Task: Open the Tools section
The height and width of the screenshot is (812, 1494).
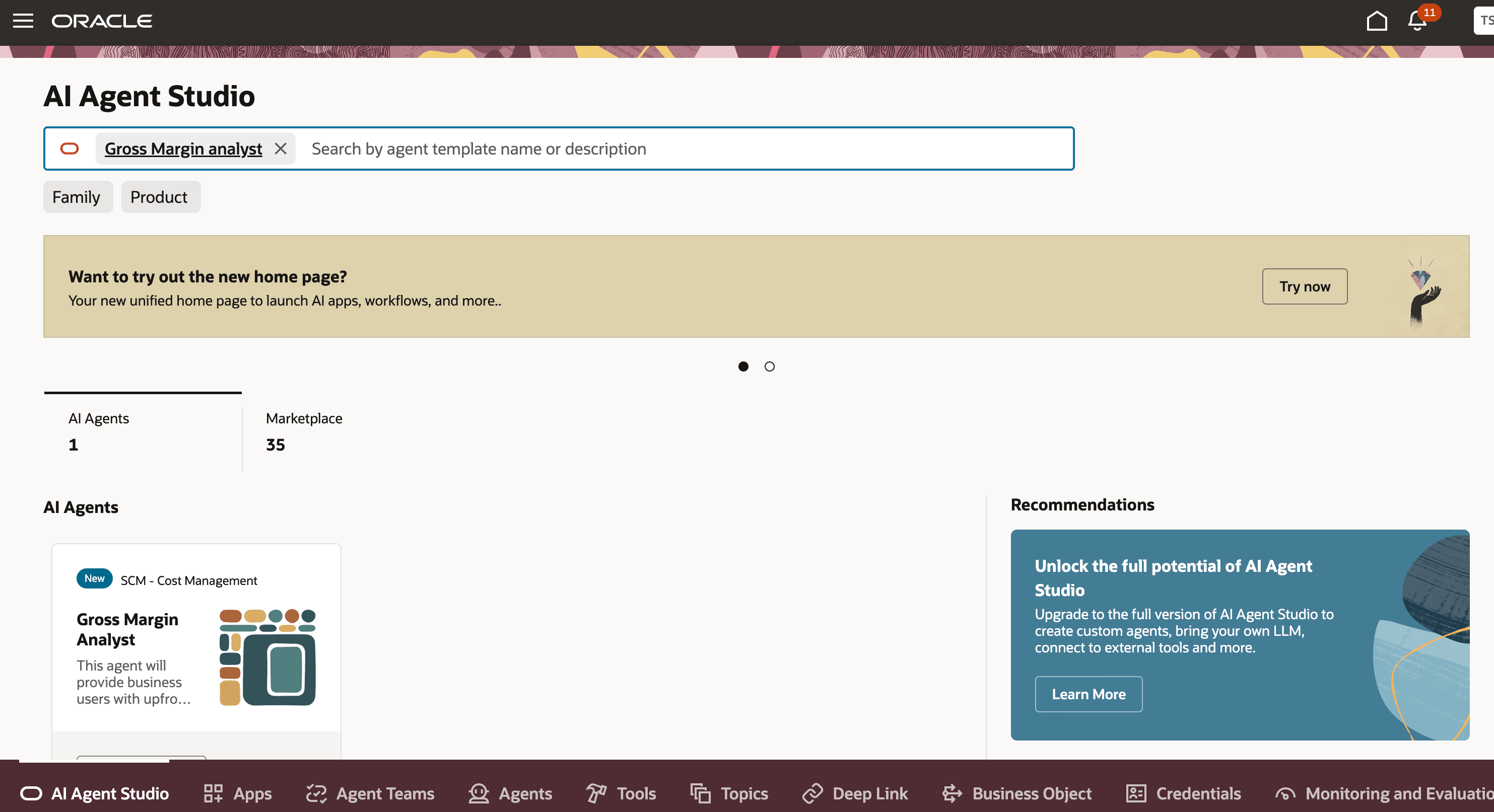Action: tap(621, 793)
